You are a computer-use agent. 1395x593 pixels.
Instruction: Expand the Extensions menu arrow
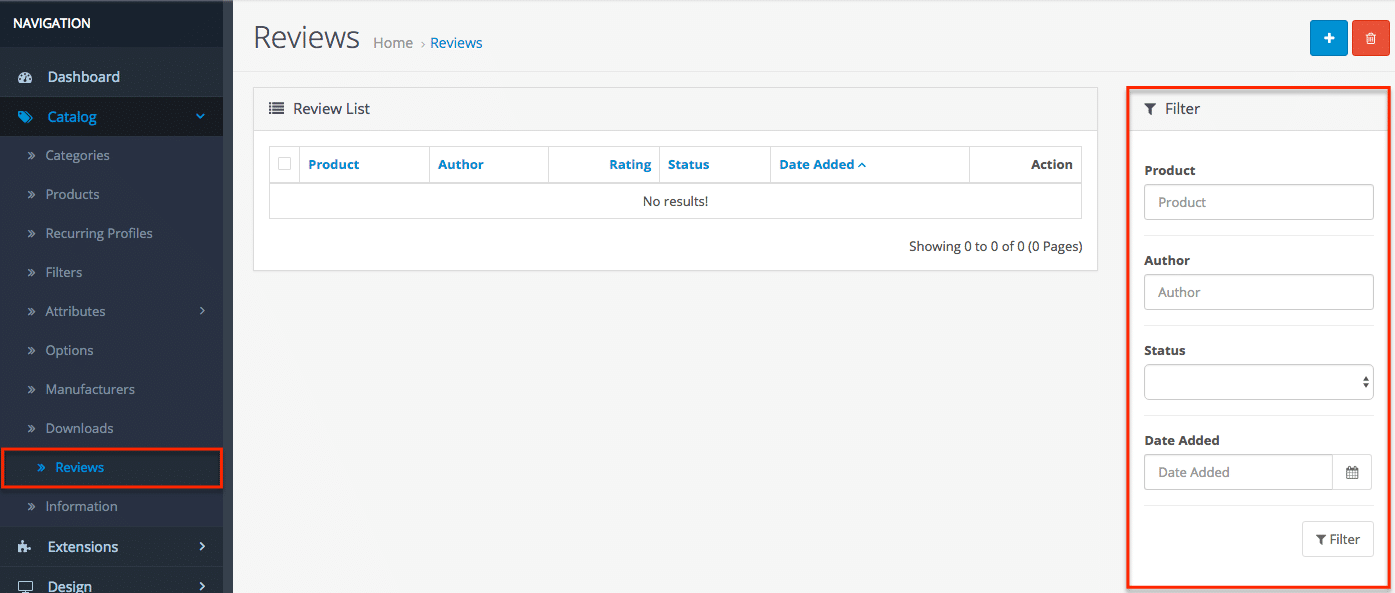(x=202, y=547)
